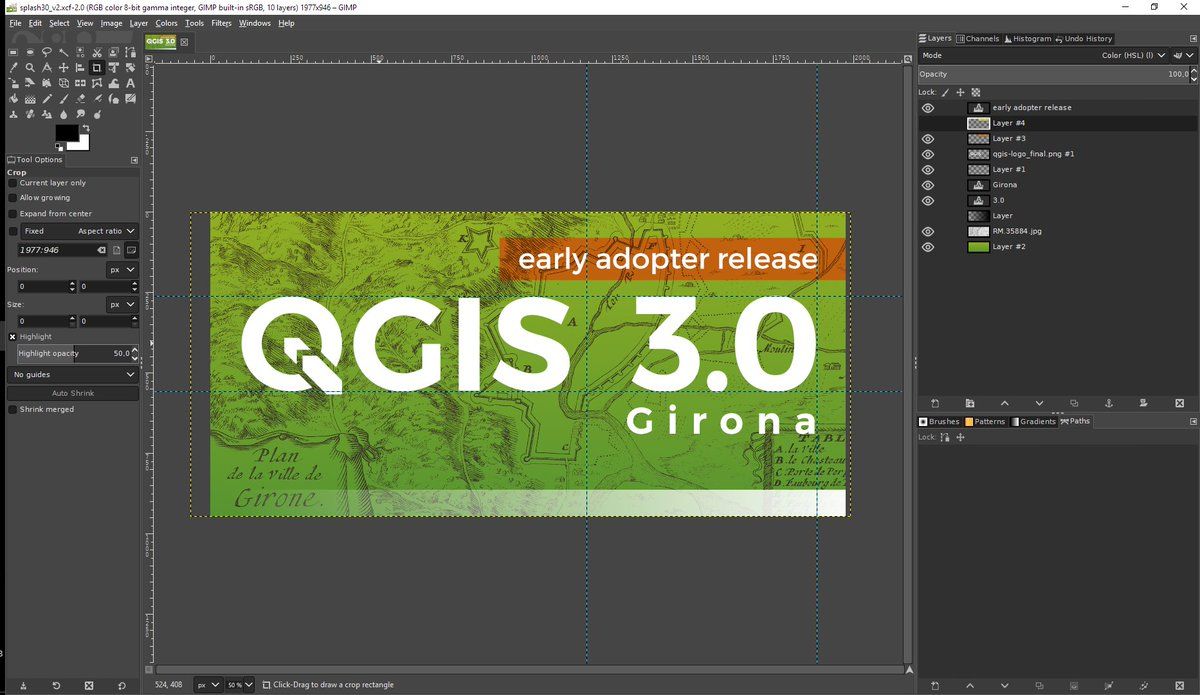Adjust the layer Opacity slider
The image size is (1200, 695).
click(x=1055, y=74)
